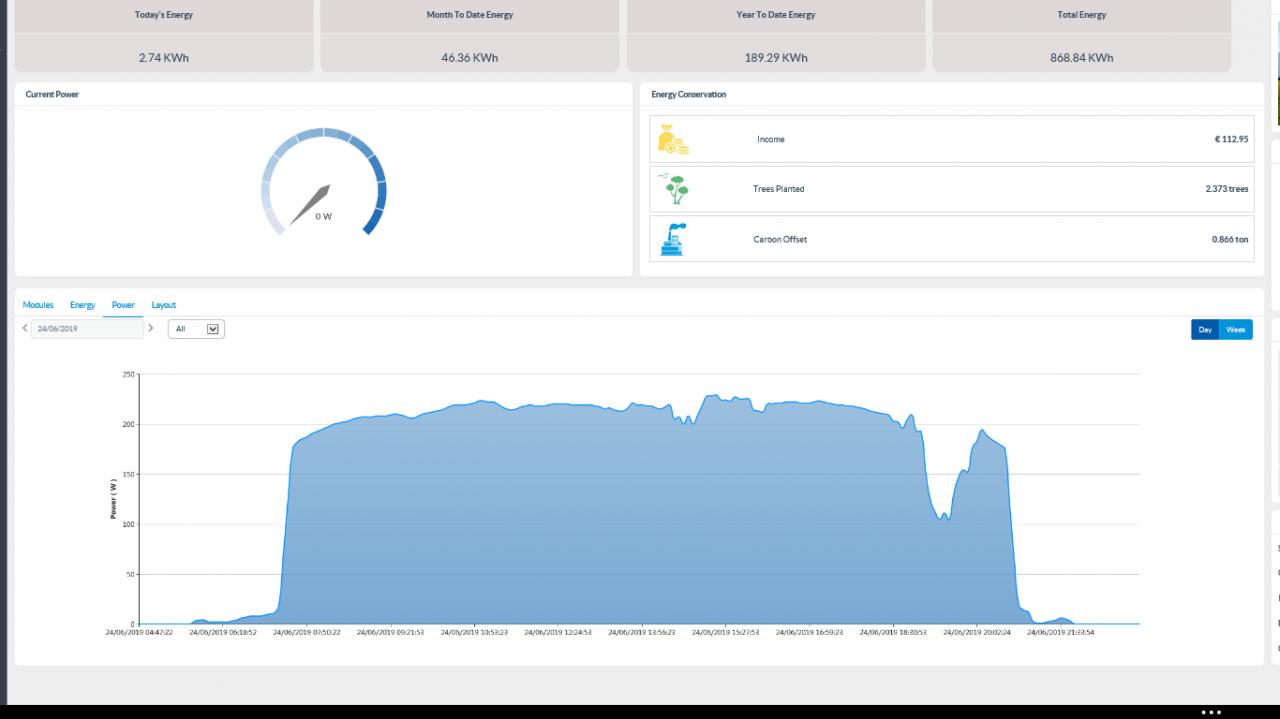Open the Layout tab
The width and height of the screenshot is (1280, 719).
tap(164, 305)
